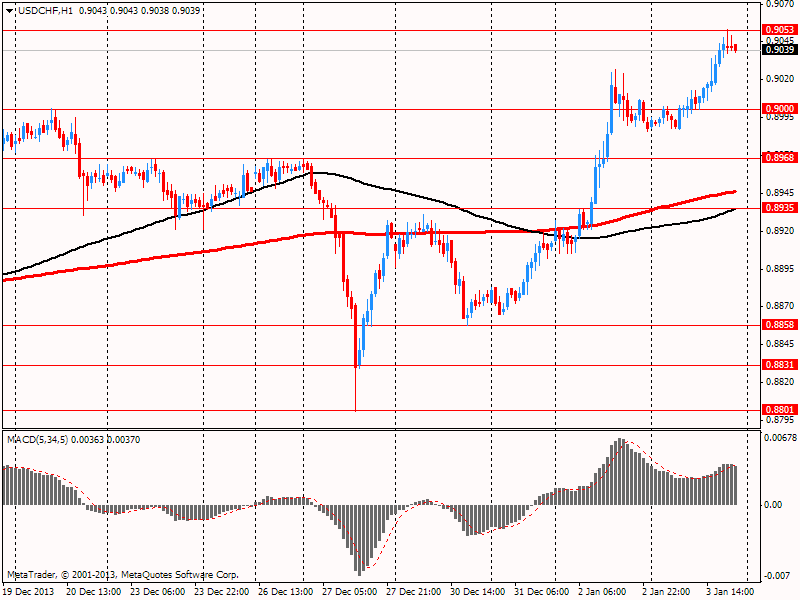Select the 0.9000 horizontal level price label

780,108
